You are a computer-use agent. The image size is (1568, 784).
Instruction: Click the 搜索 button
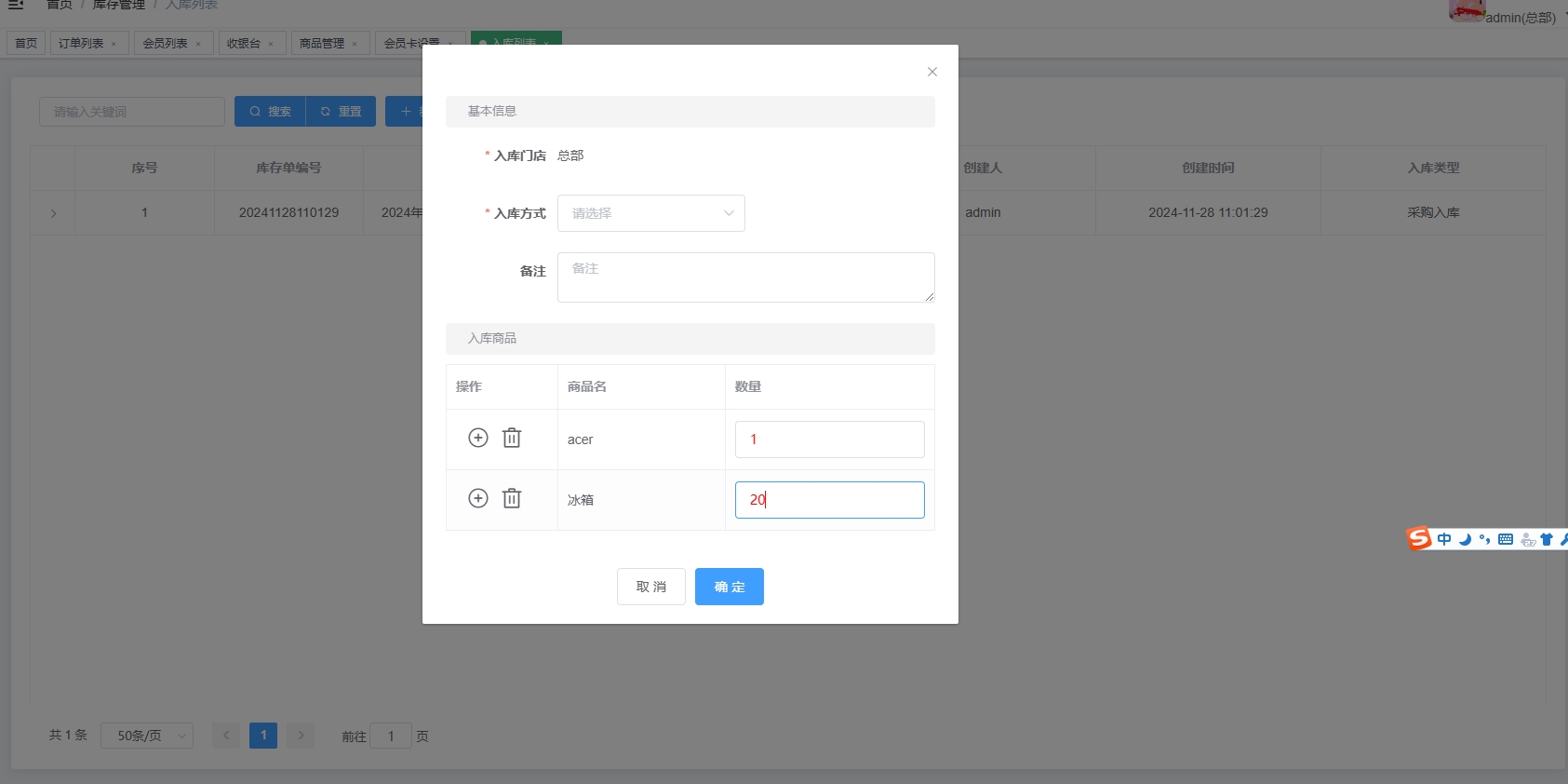(x=270, y=111)
